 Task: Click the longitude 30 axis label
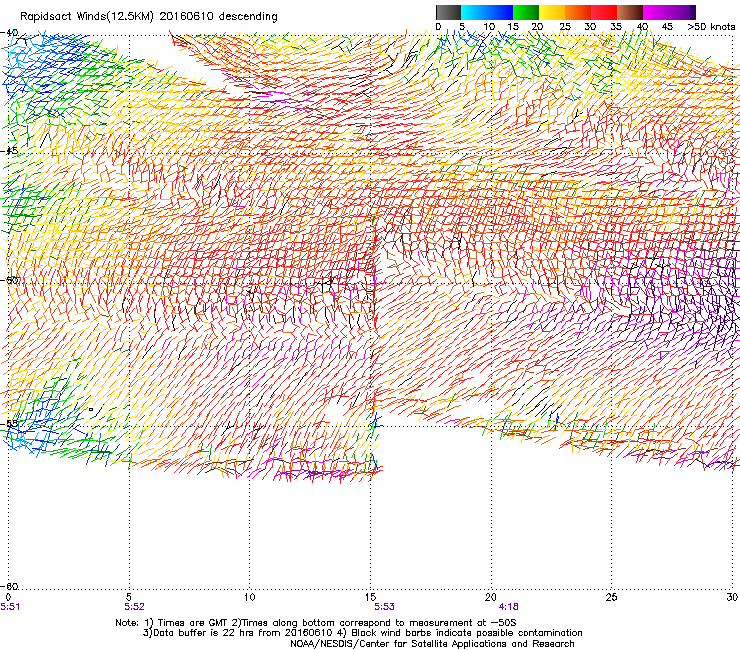[x=732, y=597]
